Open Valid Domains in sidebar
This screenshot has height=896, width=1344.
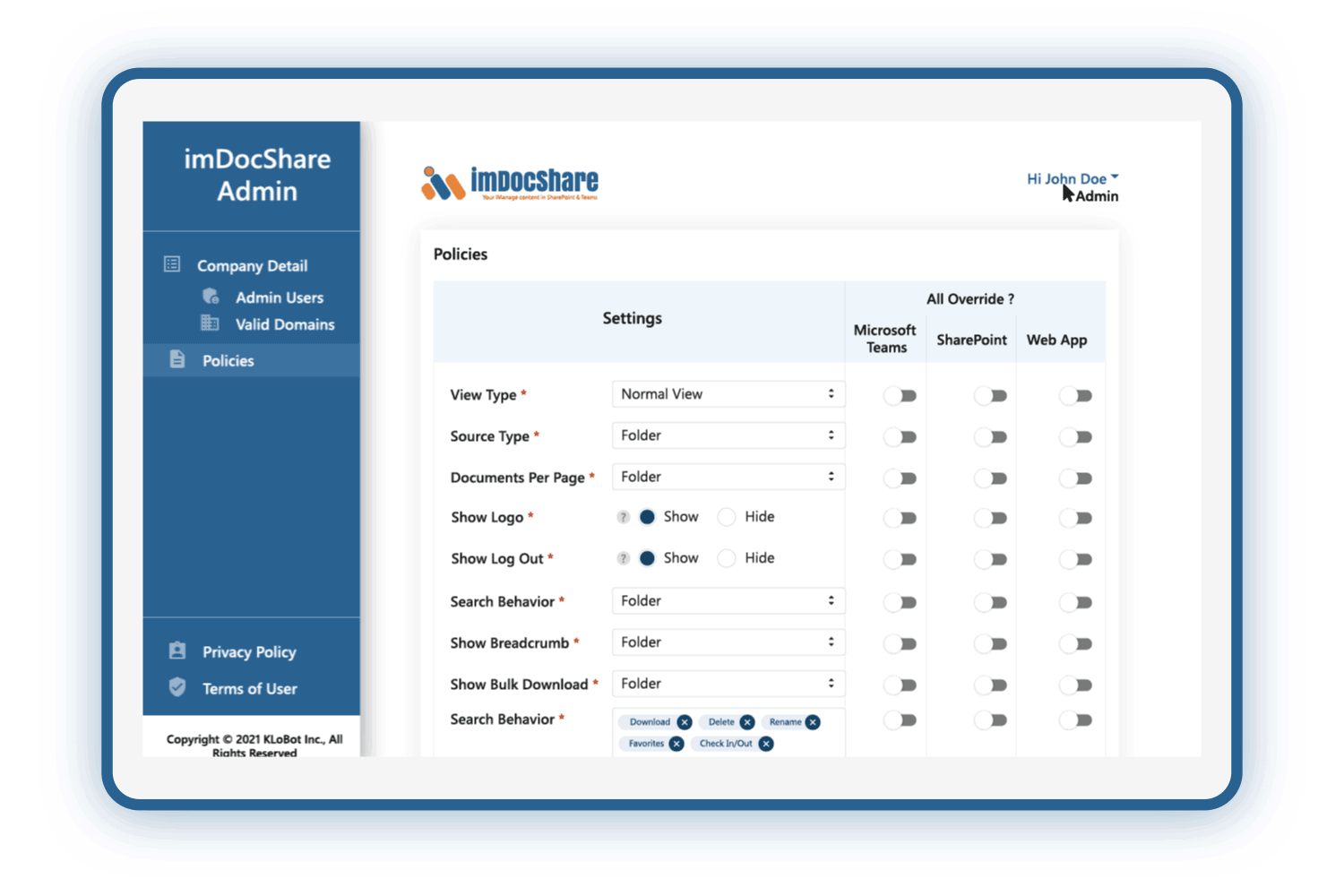click(x=285, y=324)
